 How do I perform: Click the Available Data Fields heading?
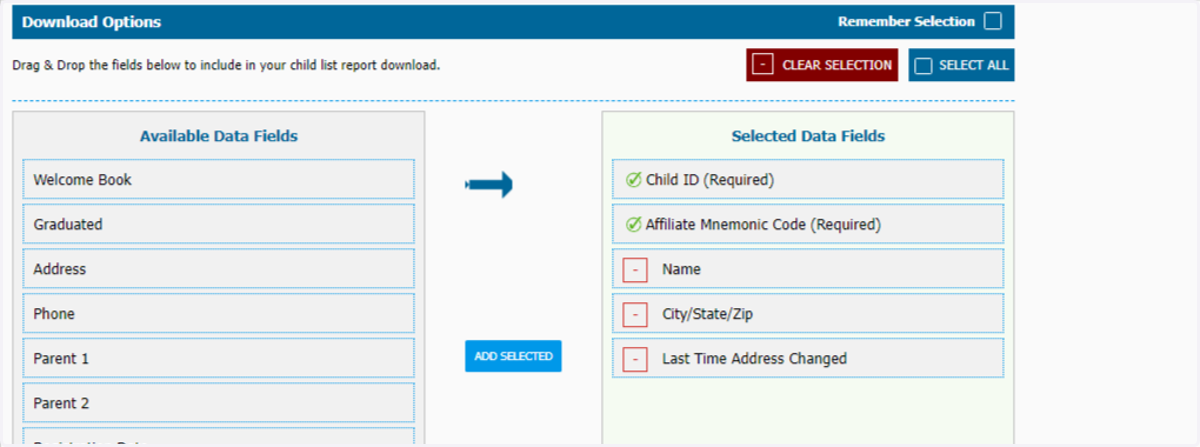point(218,136)
